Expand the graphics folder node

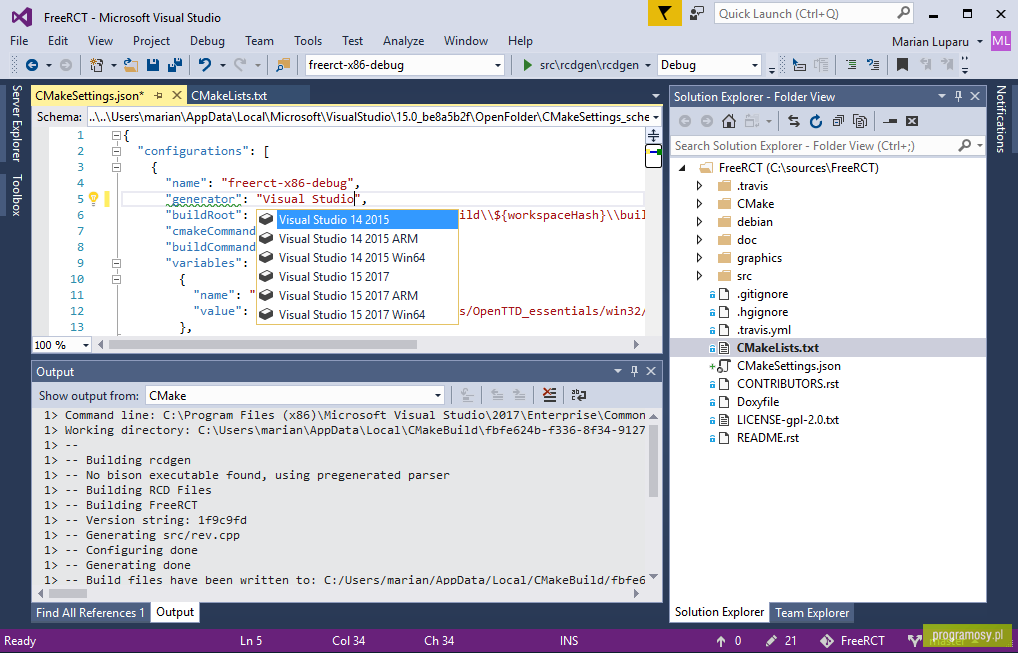[699, 258]
